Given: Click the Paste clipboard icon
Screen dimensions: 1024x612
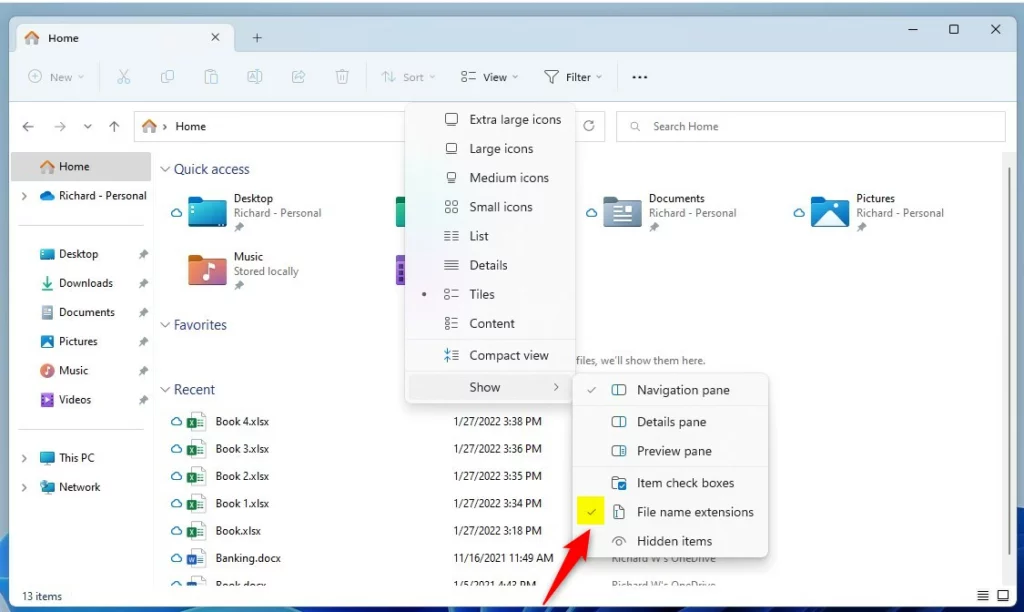Looking at the screenshot, I should [211, 77].
